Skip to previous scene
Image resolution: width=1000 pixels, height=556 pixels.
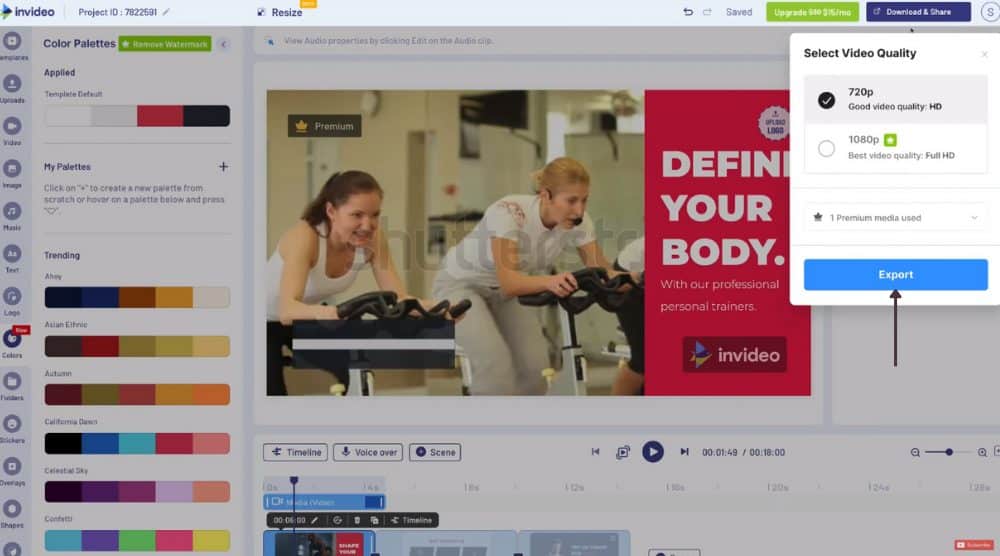point(595,452)
